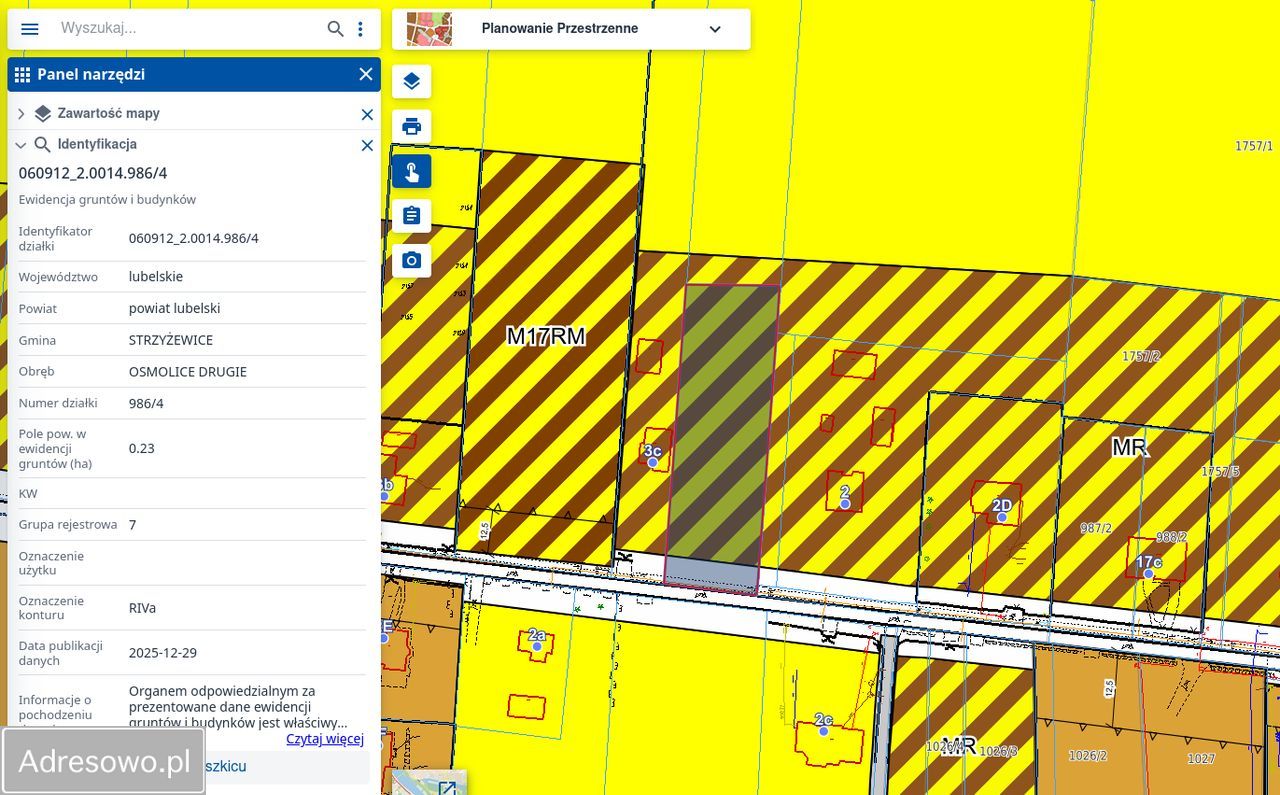Collapse the Identyfikacja section
The width and height of the screenshot is (1280, 795).
pos(21,145)
